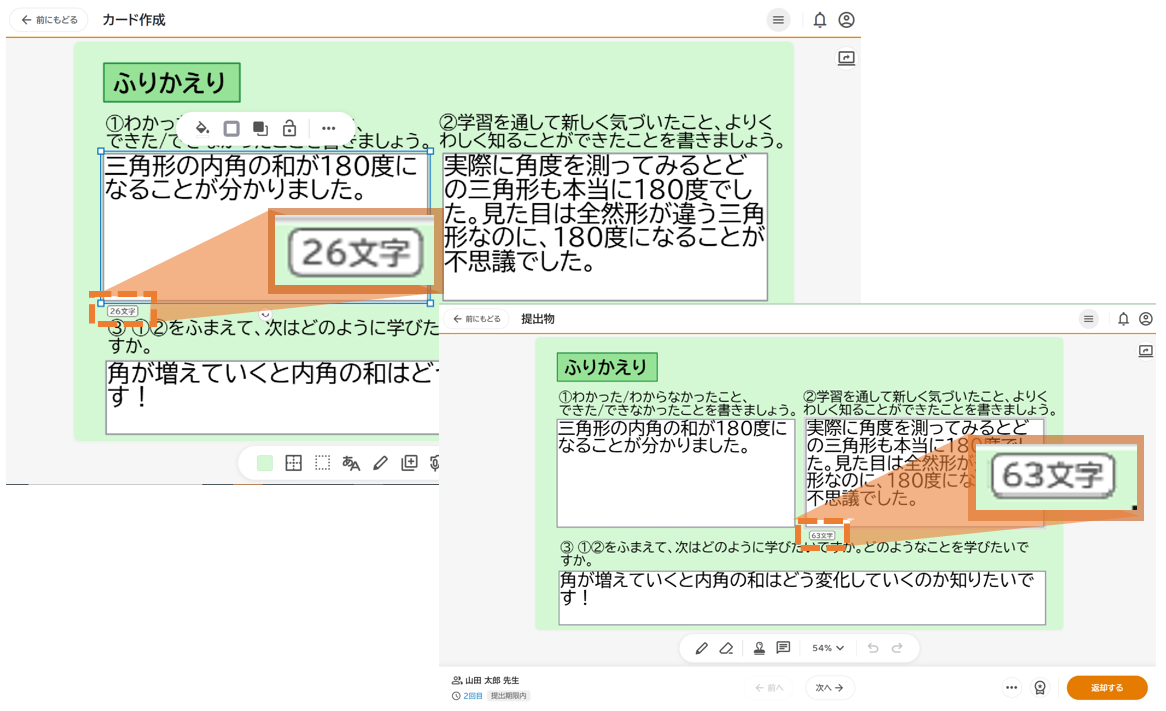Click 前にもどる button in 提出物 window
The image size is (1166, 711).
[x=477, y=319]
